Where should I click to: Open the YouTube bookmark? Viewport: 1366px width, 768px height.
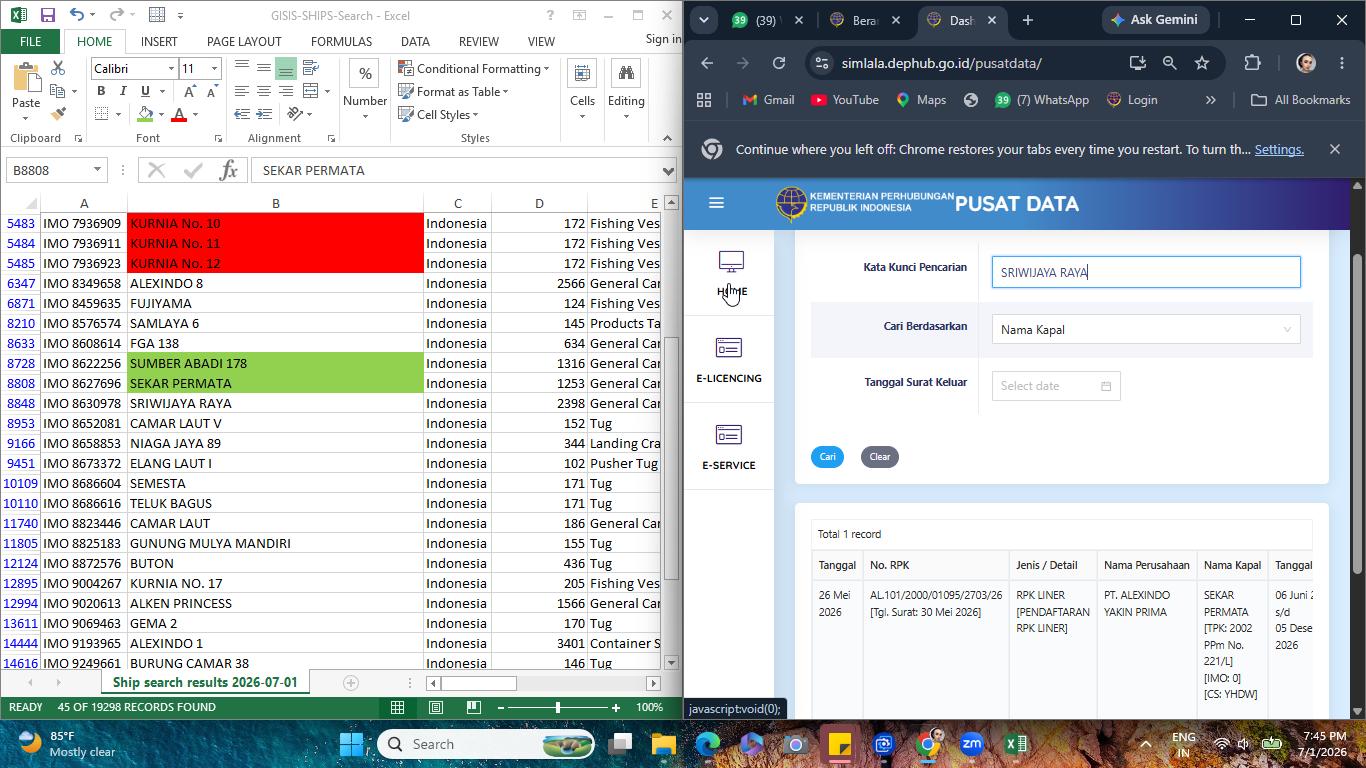845,100
